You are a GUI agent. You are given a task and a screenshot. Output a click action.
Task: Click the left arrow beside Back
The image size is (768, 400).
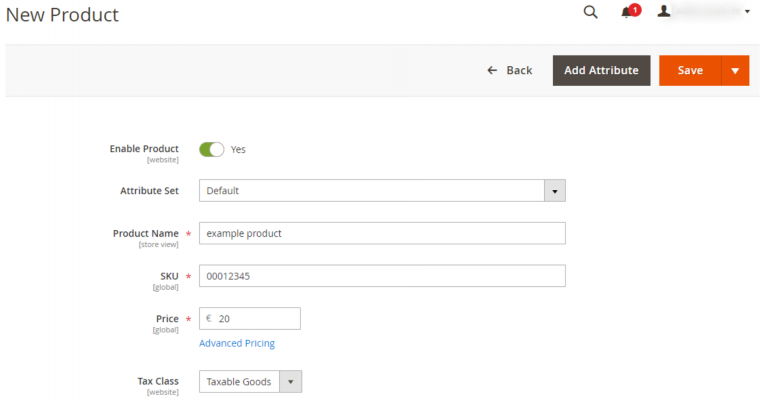(492, 71)
